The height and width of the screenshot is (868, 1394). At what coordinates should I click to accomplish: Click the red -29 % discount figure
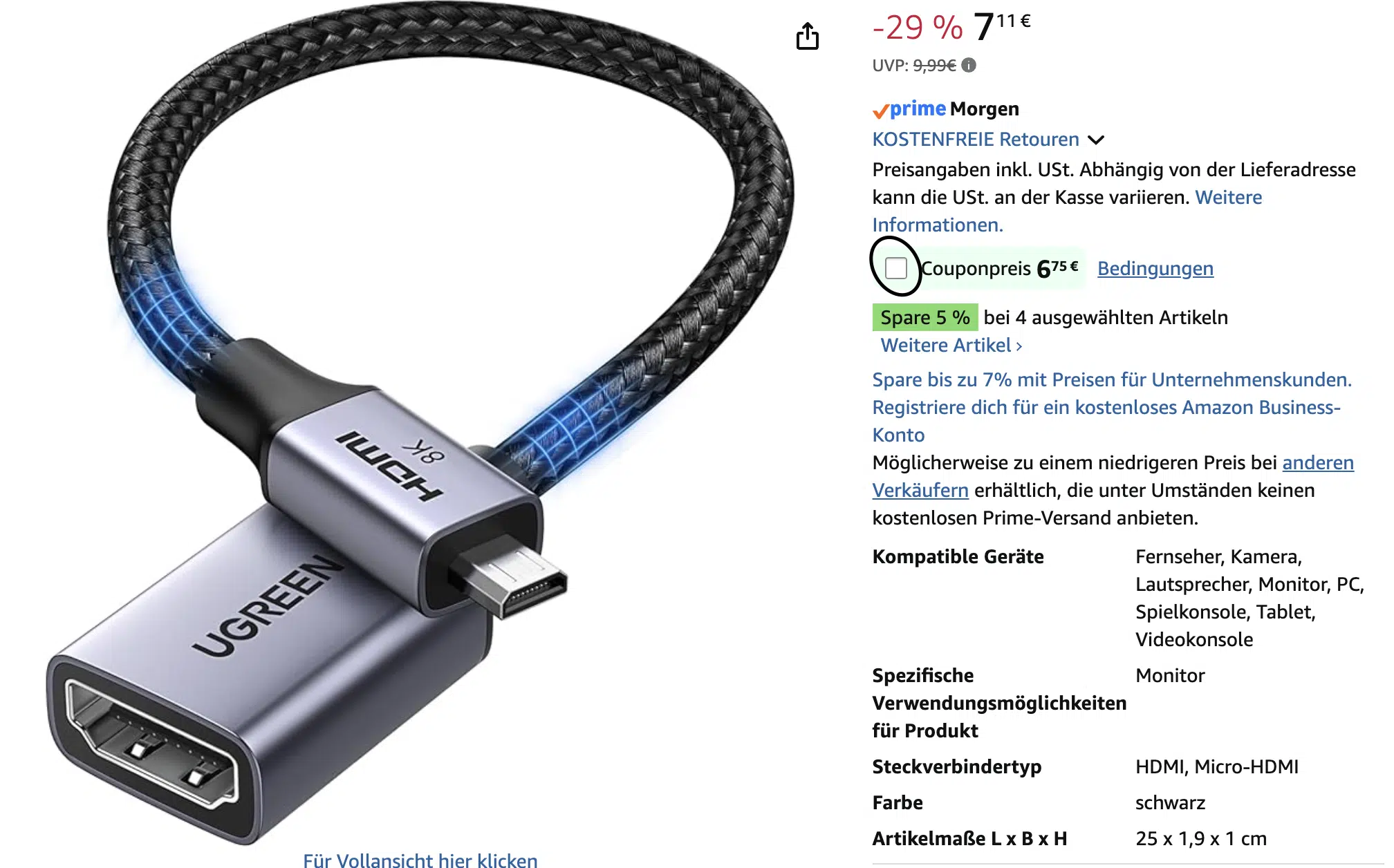tap(918, 28)
